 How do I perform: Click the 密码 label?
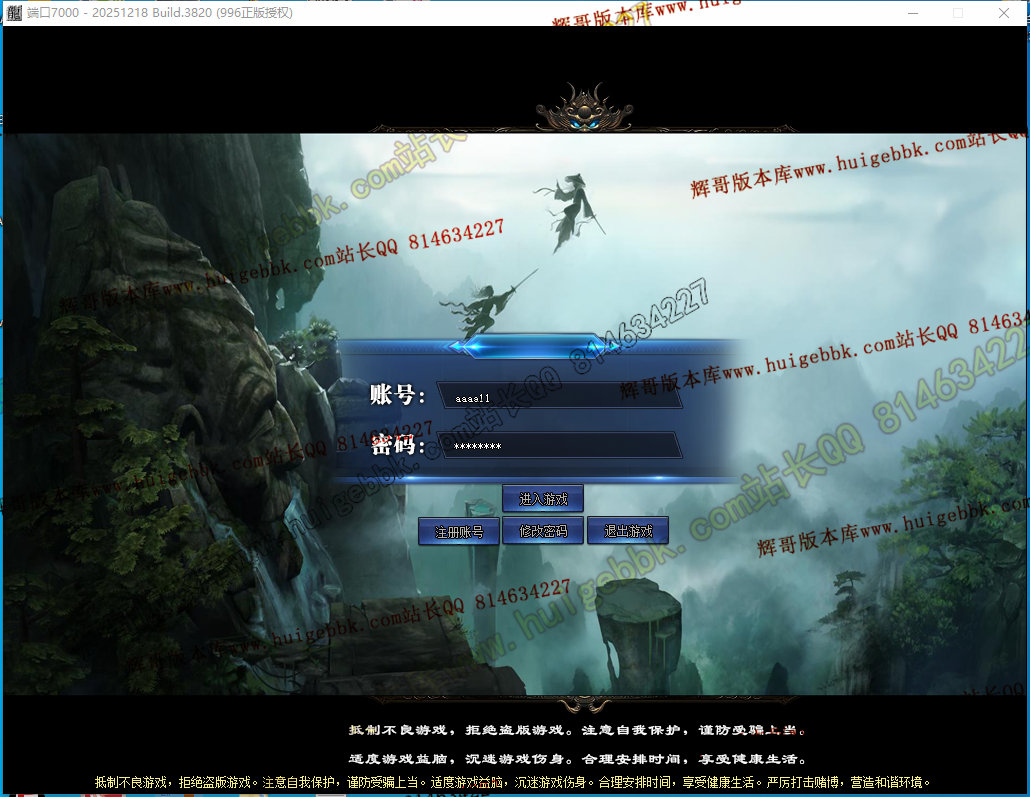(397, 445)
